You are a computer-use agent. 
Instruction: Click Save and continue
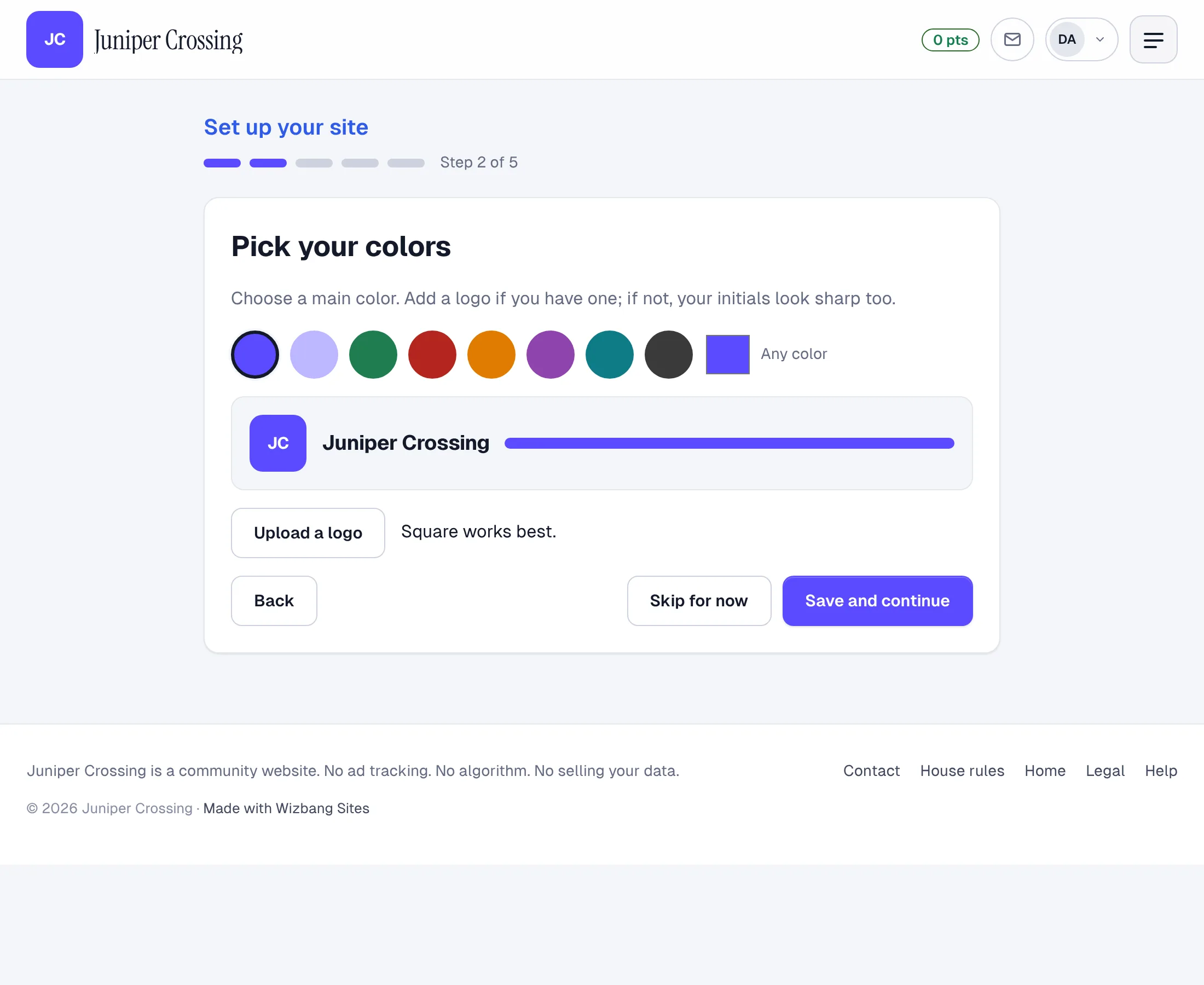point(877,600)
